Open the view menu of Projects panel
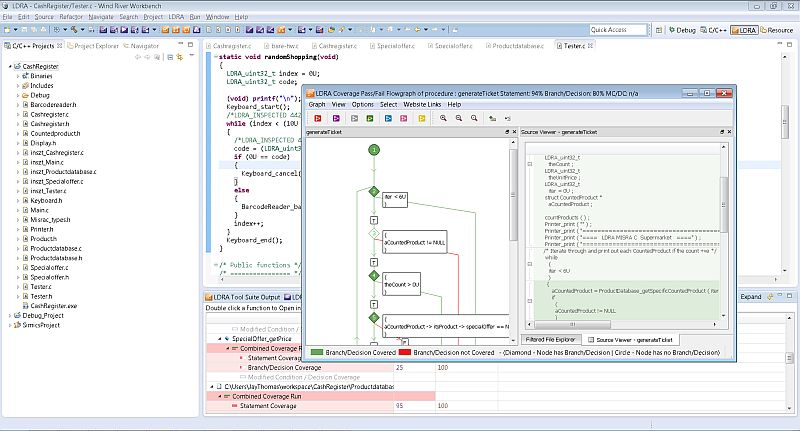 click(191, 56)
